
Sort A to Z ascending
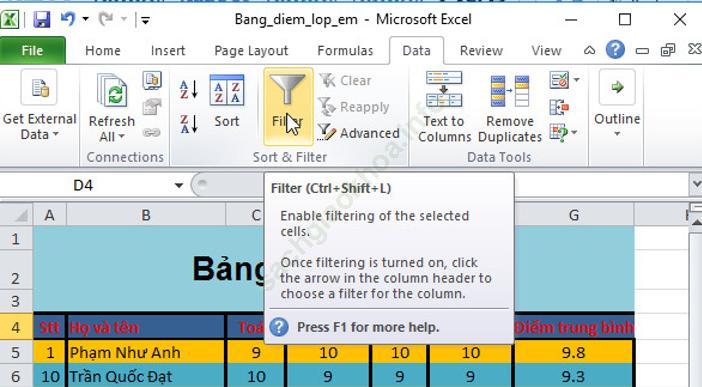click(188, 89)
